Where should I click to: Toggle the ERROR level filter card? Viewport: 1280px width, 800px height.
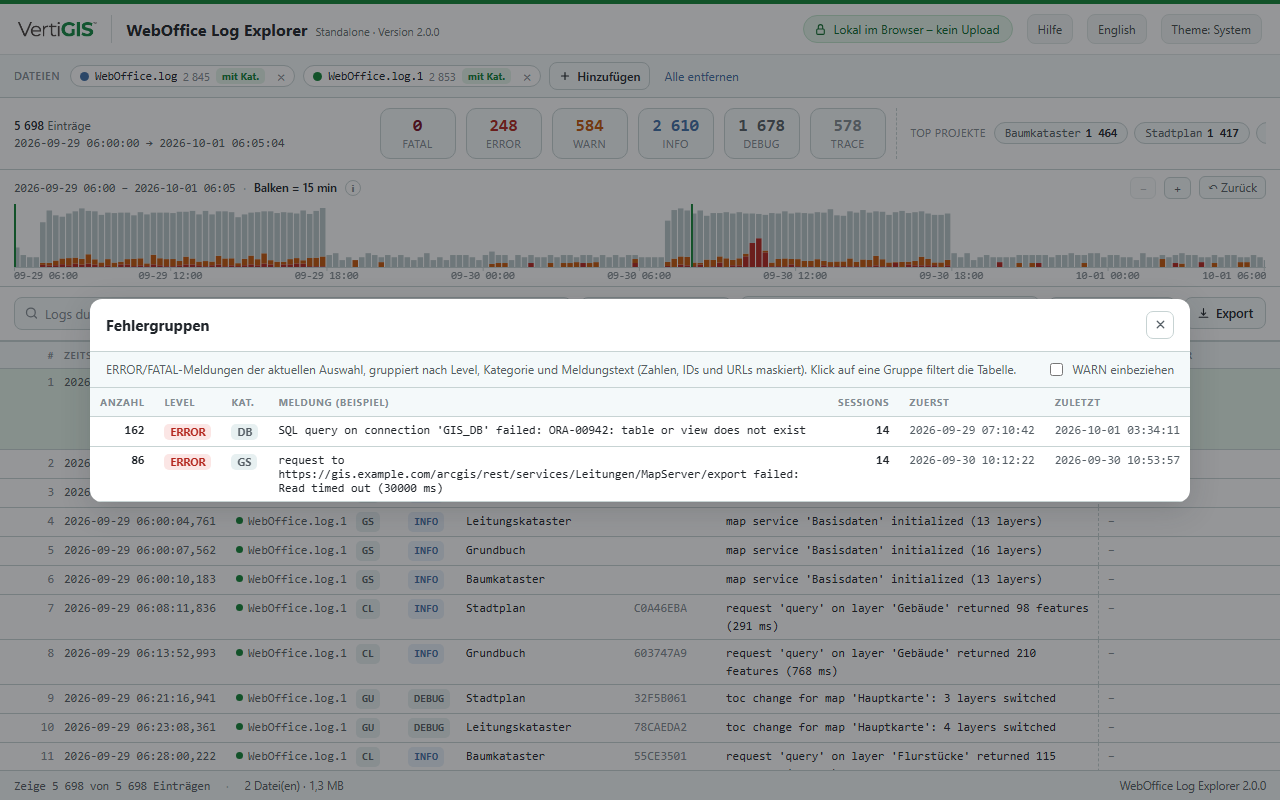tap(504, 133)
